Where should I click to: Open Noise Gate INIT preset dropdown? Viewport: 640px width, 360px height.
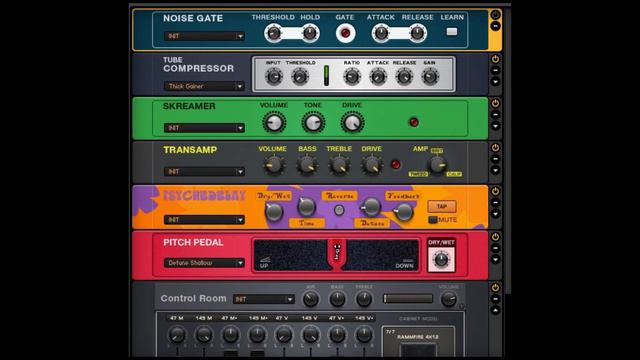click(204, 36)
